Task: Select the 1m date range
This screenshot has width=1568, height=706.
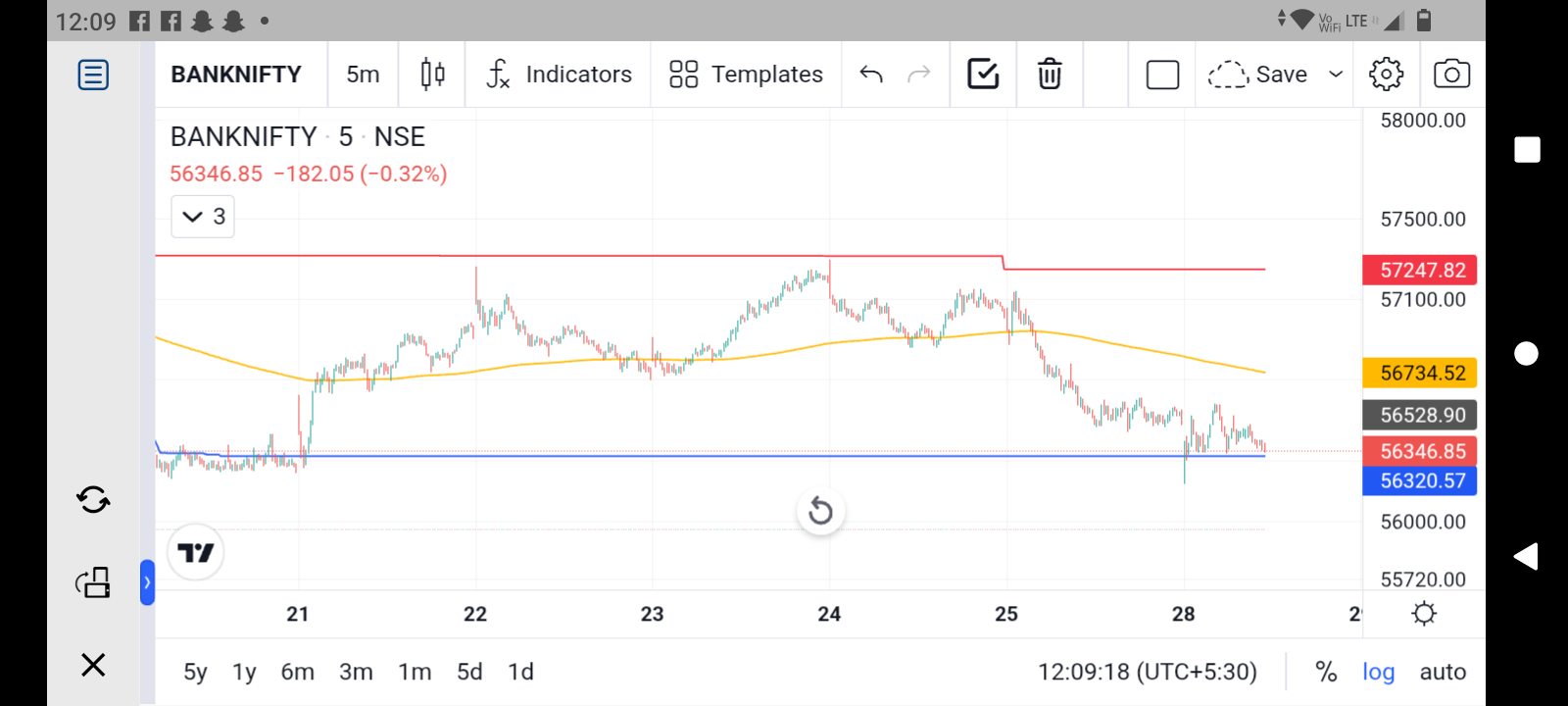Action: pyautogui.click(x=415, y=672)
